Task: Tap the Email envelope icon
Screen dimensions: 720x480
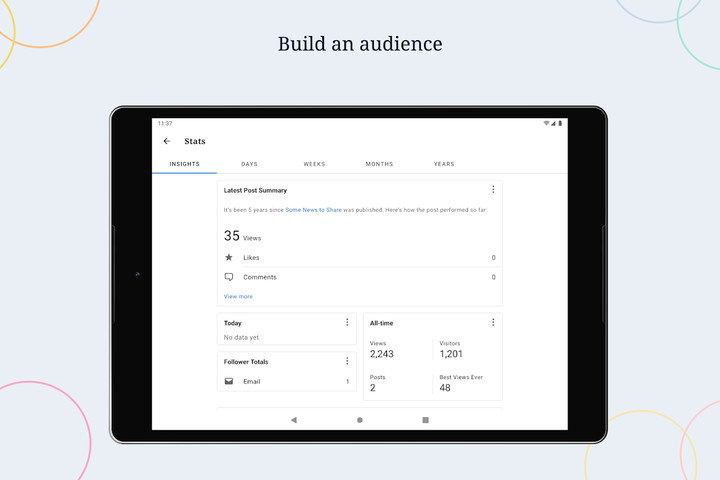Action: [x=229, y=381]
